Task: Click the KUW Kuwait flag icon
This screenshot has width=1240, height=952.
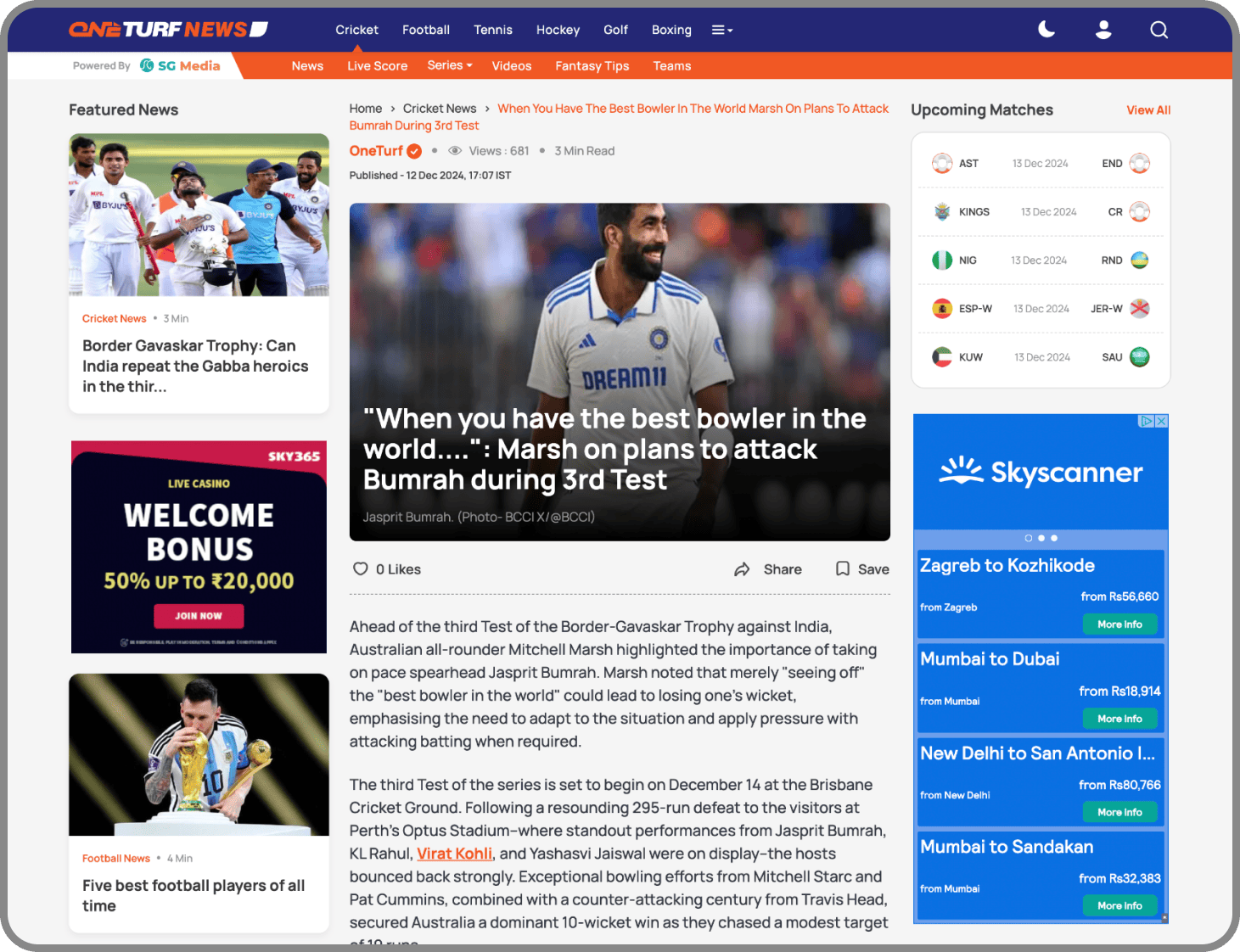Action: click(x=942, y=356)
